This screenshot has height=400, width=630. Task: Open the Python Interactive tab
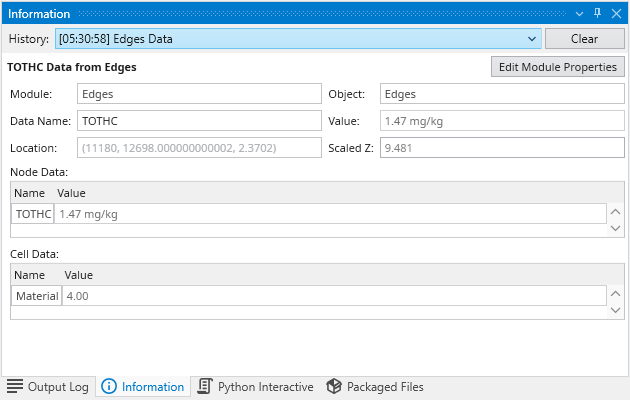coord(255,387)
